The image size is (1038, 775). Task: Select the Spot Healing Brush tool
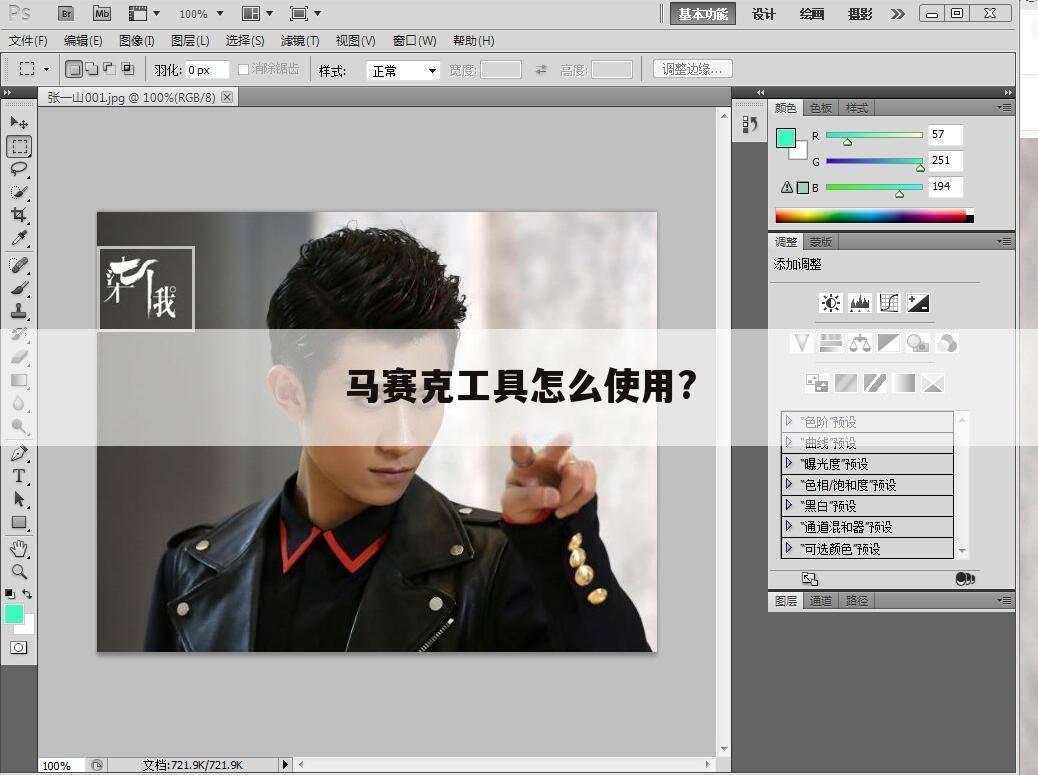pyautogui.click(x=19, y=265)
